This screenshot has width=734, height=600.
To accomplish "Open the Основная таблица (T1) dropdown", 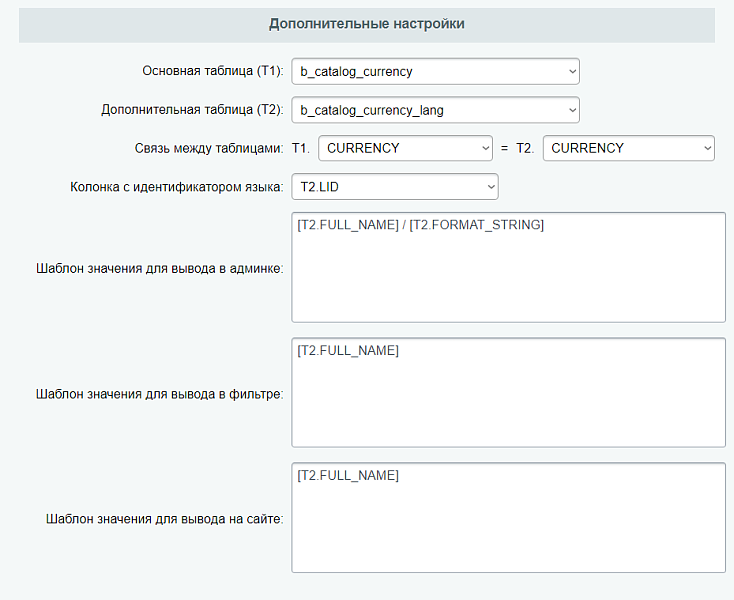I will pos(435,72).
